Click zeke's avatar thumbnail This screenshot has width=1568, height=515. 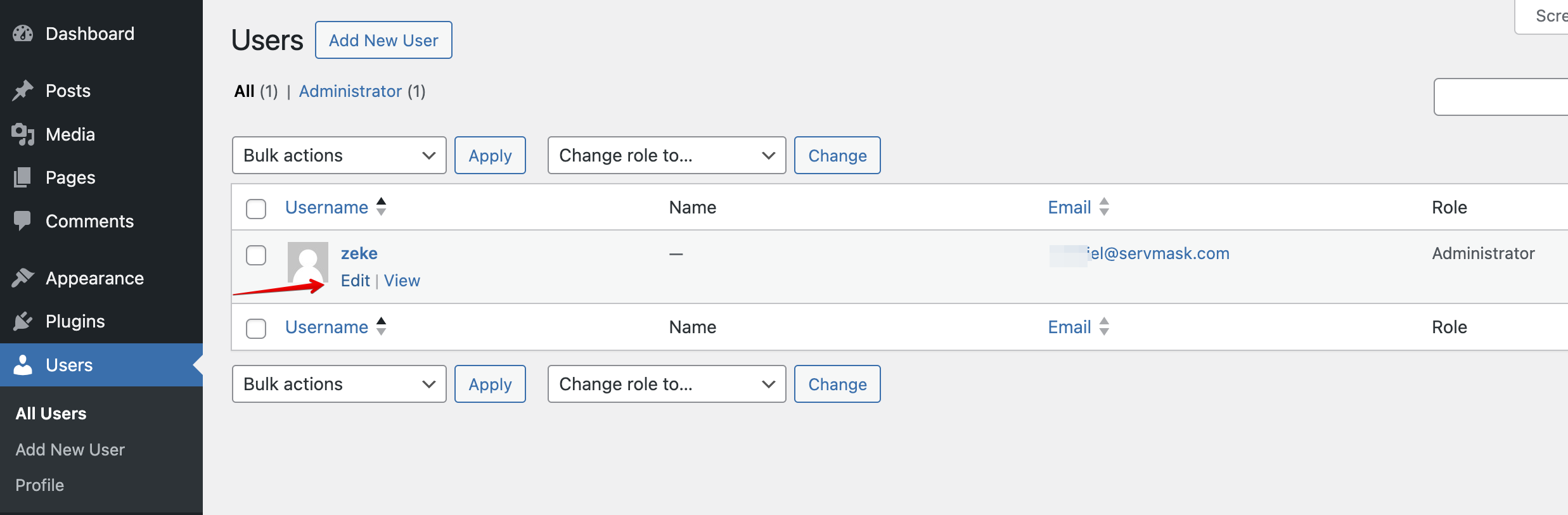(x=308, y=262)
